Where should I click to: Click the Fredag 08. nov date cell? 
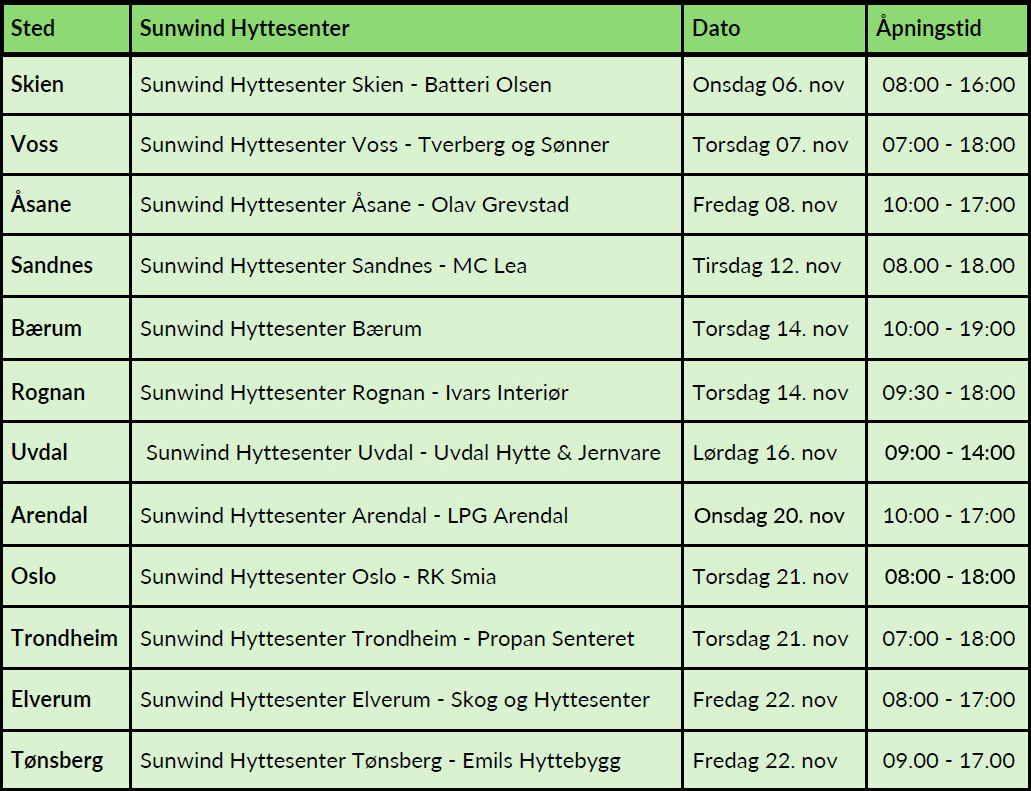pos(775,204)
